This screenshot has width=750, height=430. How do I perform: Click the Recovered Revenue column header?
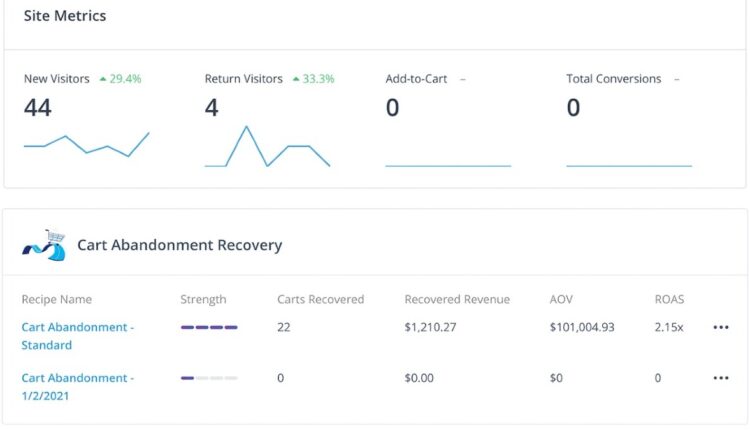[x=457, y=299]
